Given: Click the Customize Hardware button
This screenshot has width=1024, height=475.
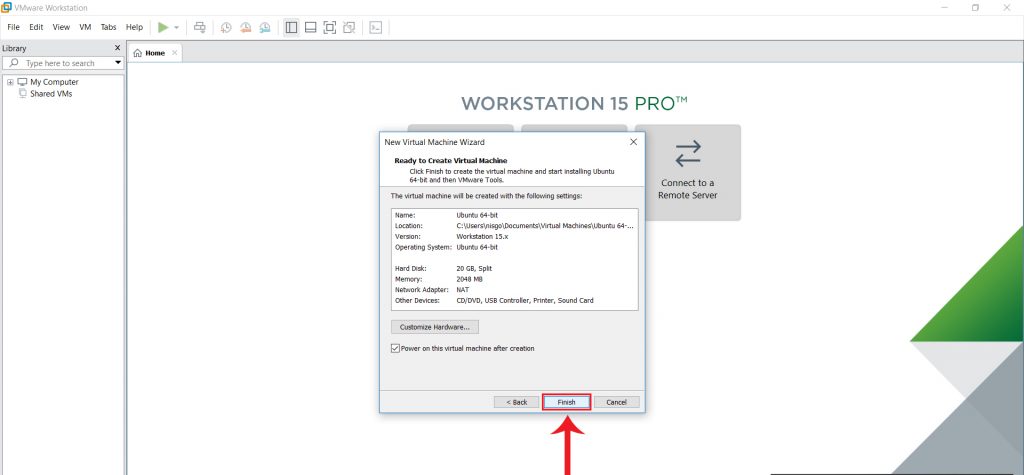Looking at the screenshot, I should 435,327.
